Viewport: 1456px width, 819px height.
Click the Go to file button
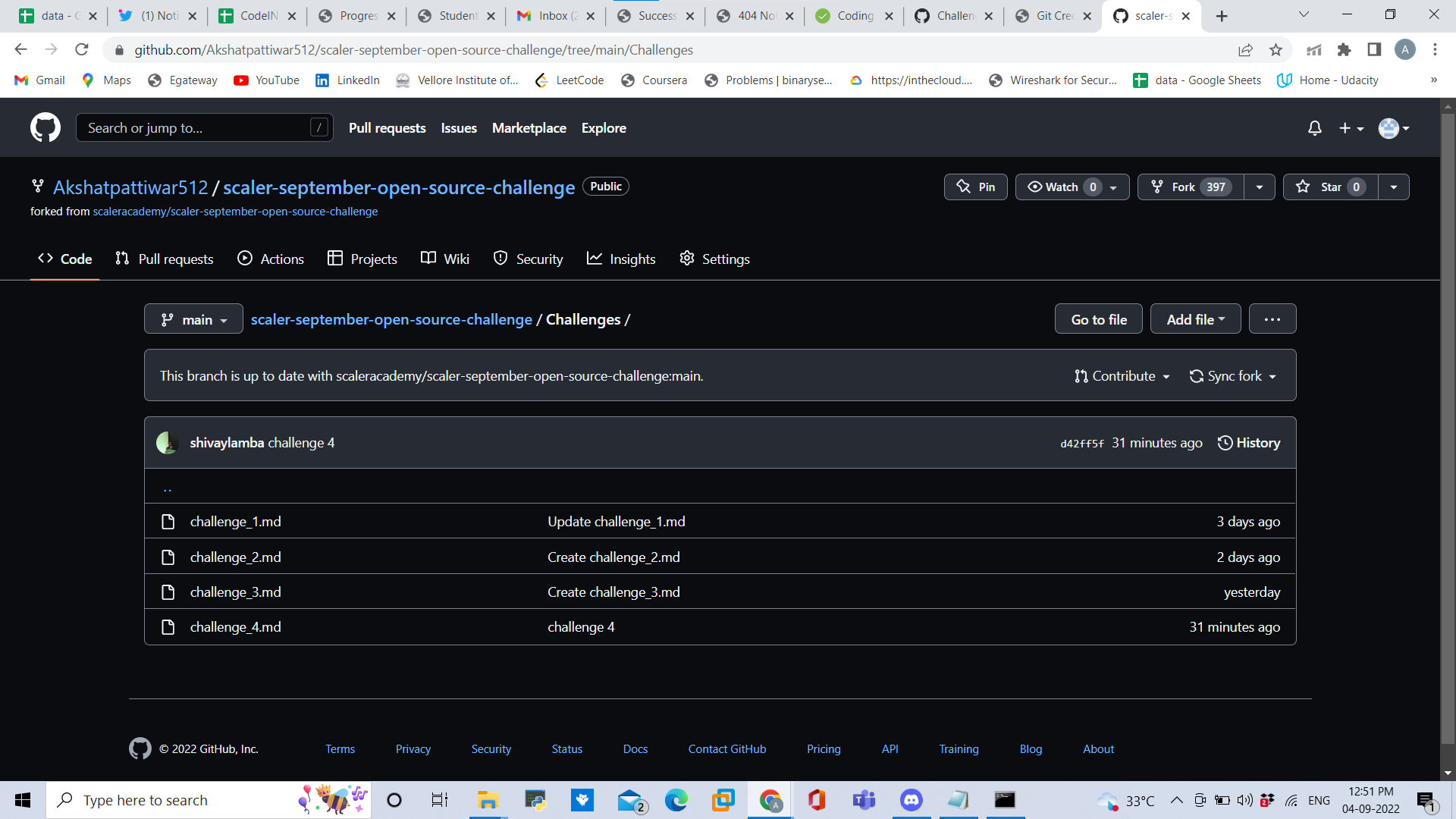[x=1098, y=318]
